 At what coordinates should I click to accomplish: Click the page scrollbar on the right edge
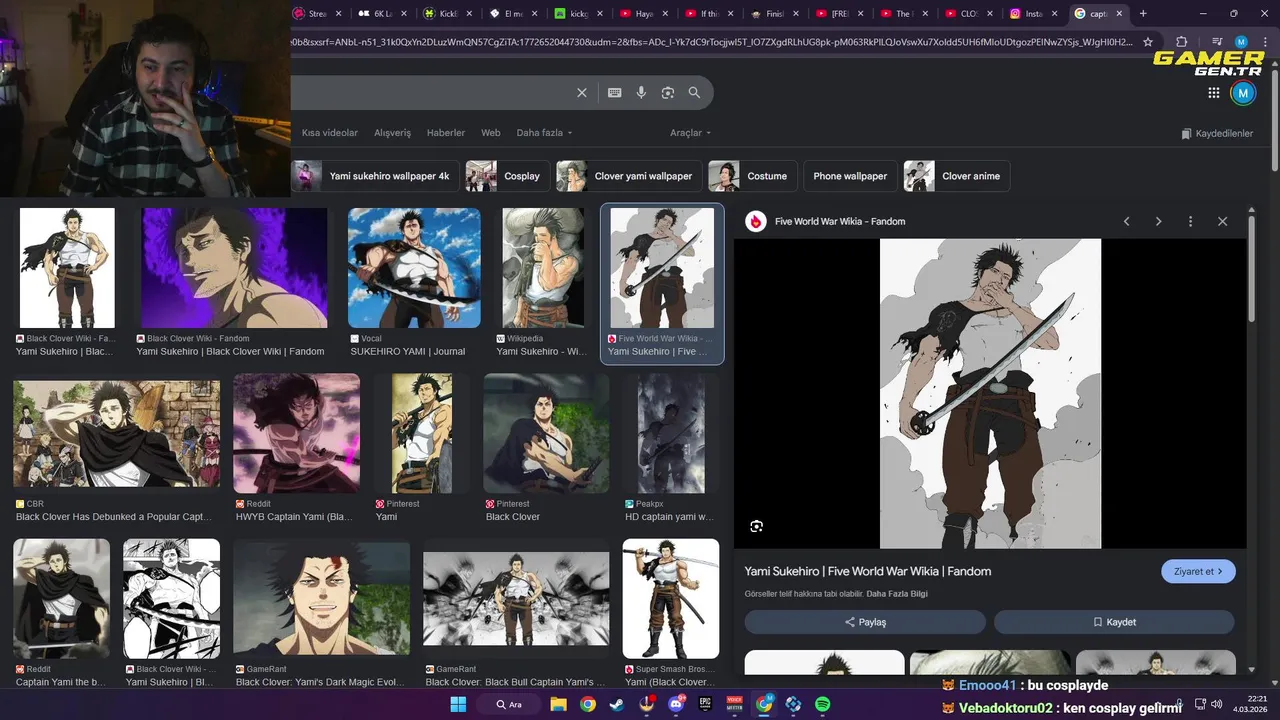[1274, 120]
